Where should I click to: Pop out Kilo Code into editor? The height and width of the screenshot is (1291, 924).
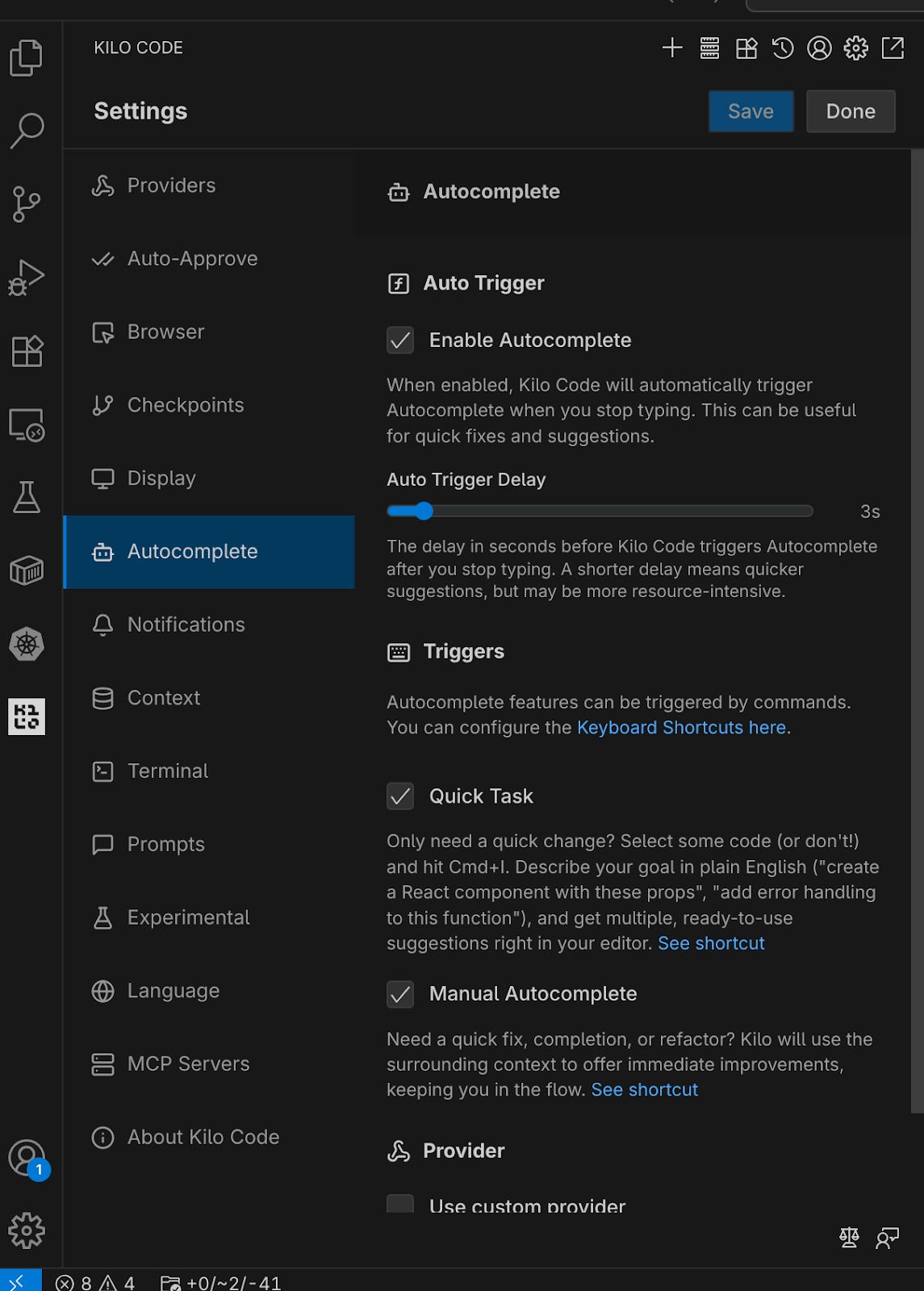pos(893,48)
